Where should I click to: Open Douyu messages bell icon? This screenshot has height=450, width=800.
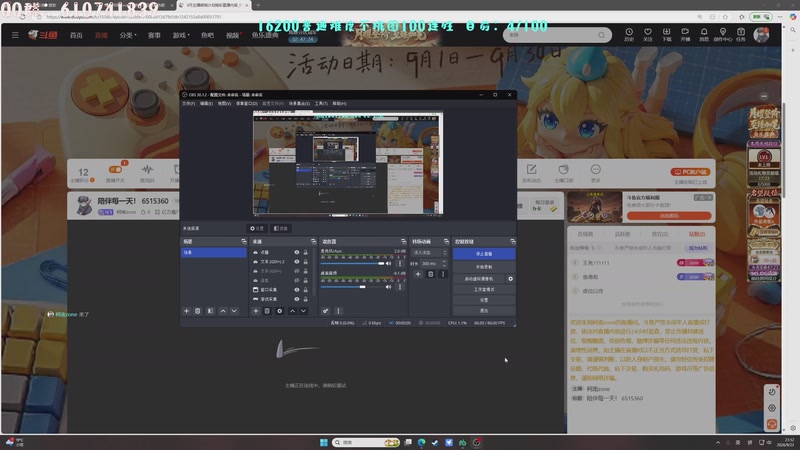click(704, 34)
